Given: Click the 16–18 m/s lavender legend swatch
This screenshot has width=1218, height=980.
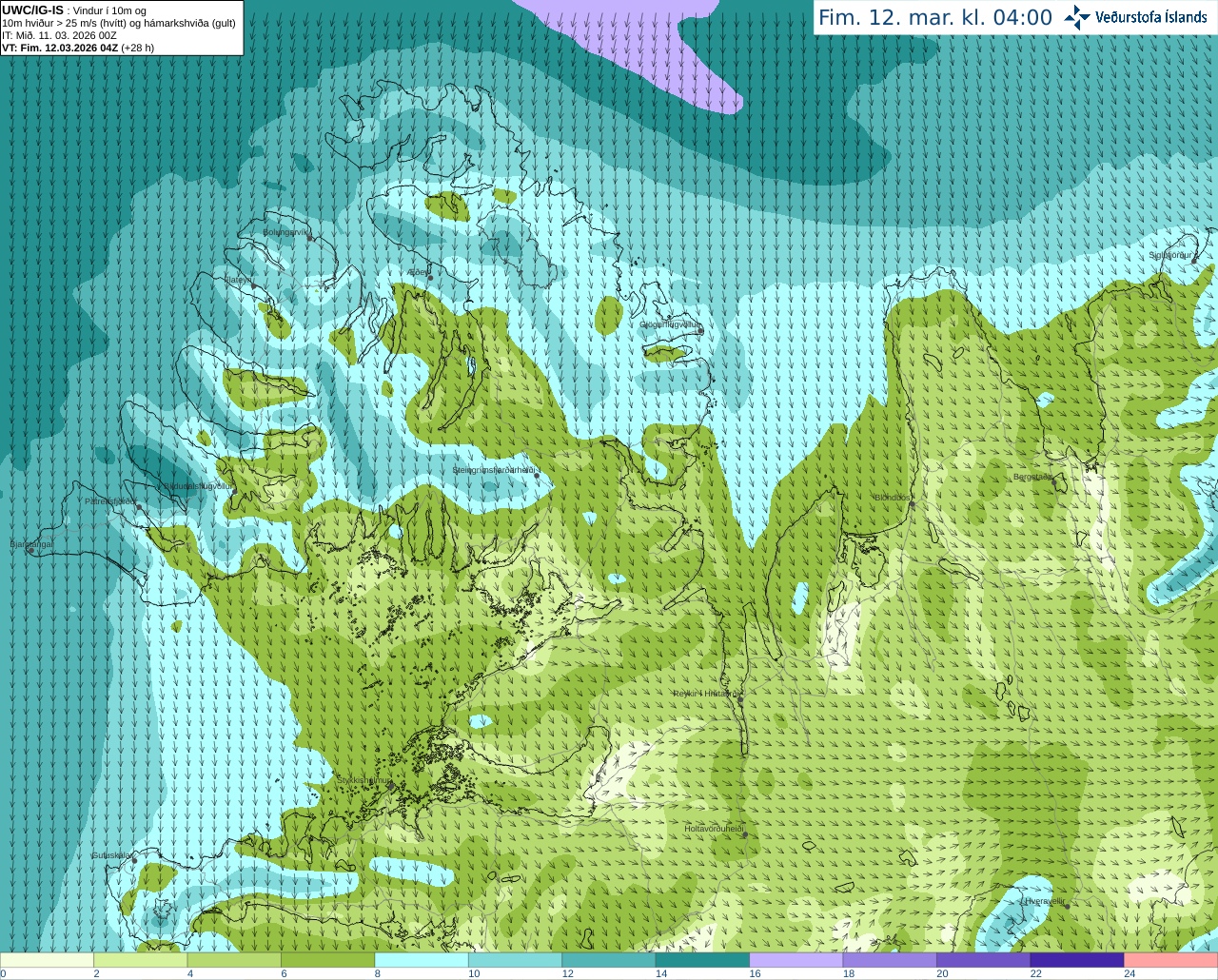Looking at the screenshot, I should coord(796,960).
